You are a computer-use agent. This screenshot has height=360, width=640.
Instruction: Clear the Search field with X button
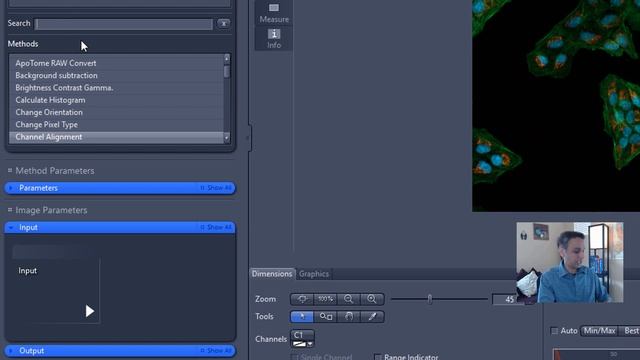224,24
